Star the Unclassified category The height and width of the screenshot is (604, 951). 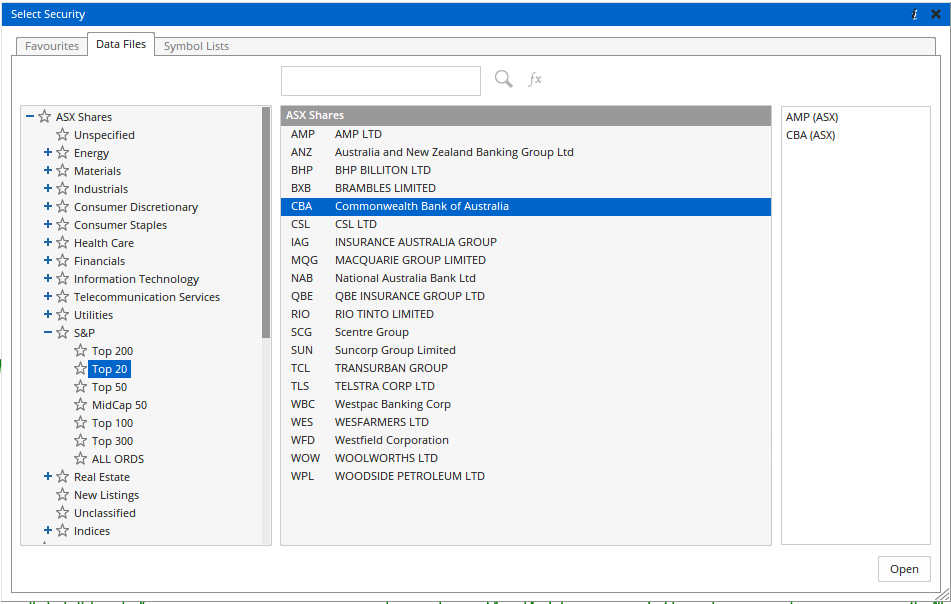62,512
